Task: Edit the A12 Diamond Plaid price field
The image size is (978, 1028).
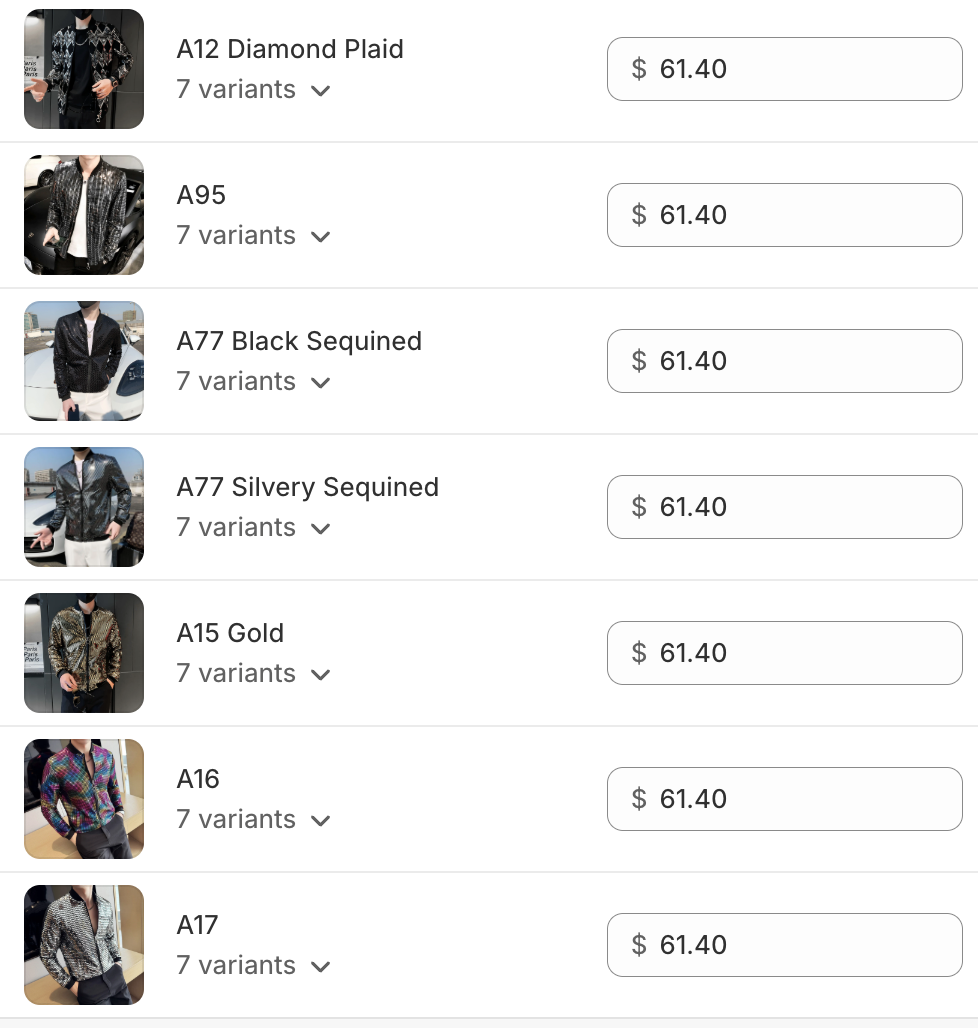Action: pyautogui.click(x=784, y=69)
